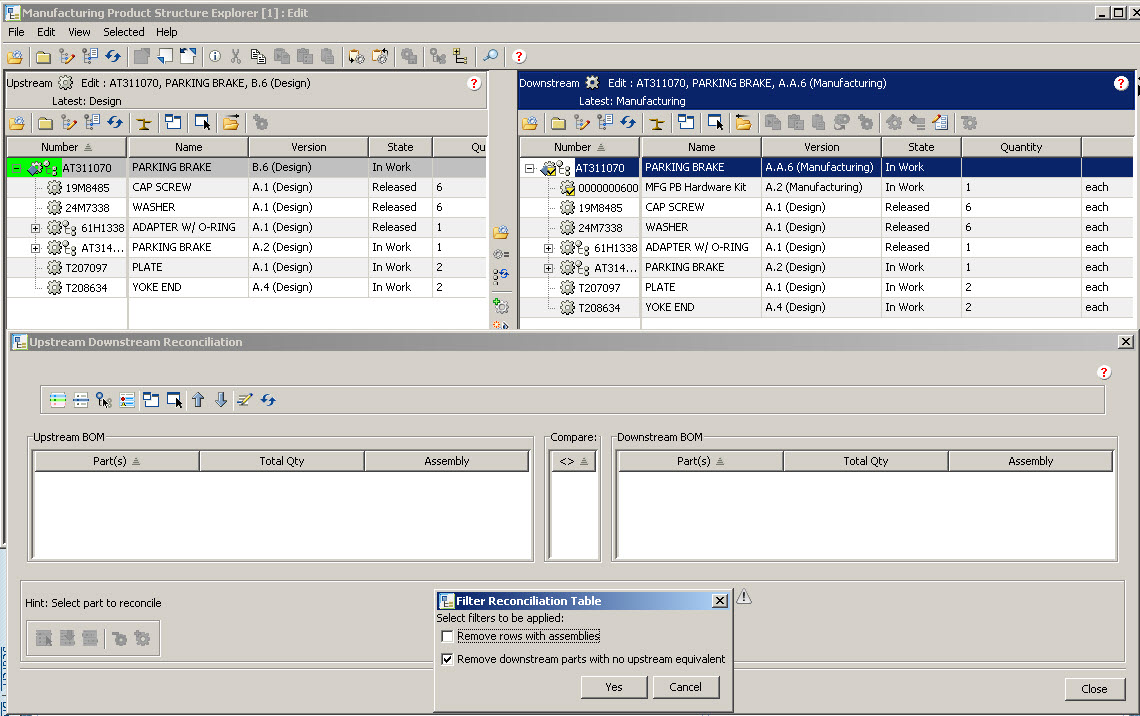Click the refresh icon in Reconciliation toolbar
Screen dimensions: 1140x716
[268, 400]
